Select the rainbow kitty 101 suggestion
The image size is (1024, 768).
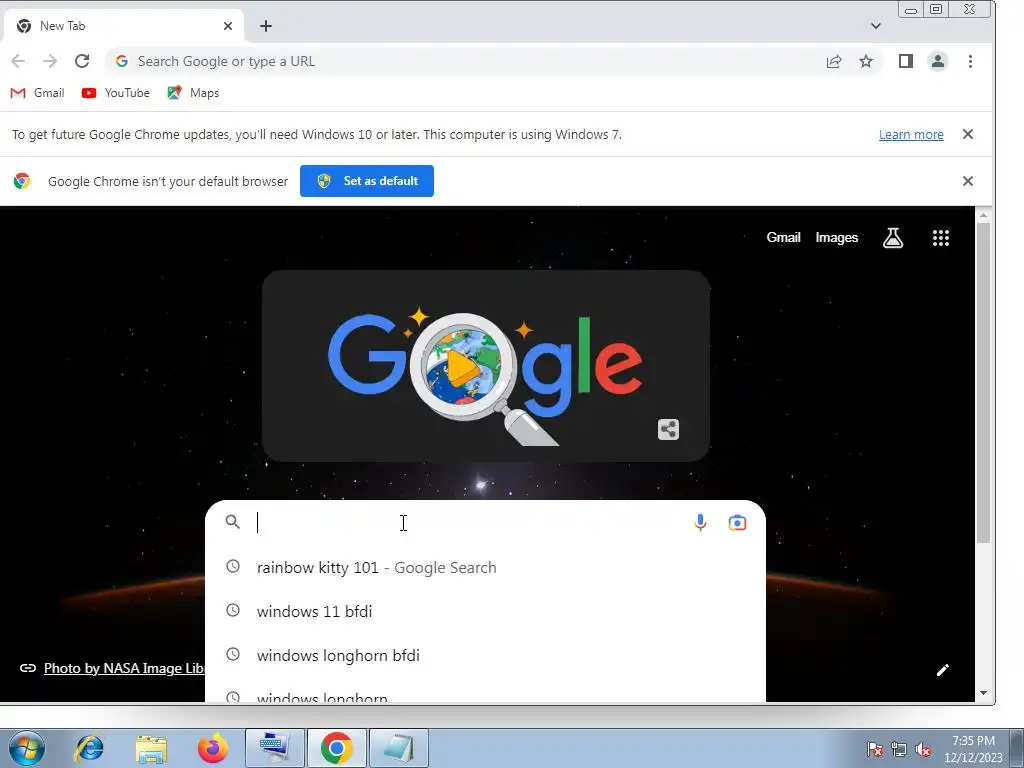pyautogui.click(x=485, y=568)
